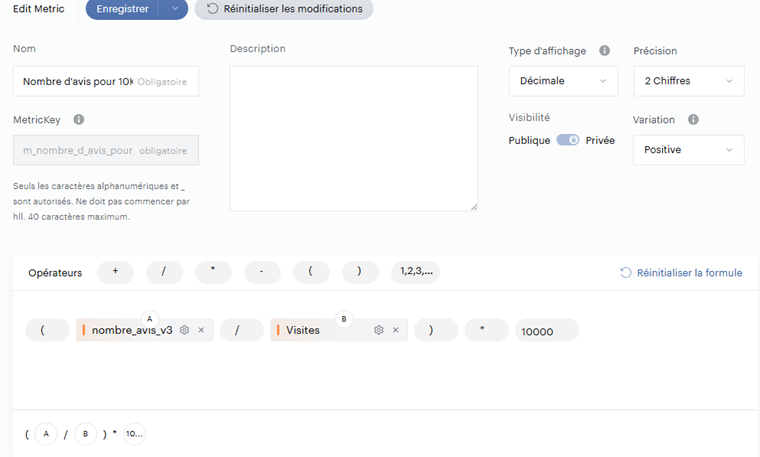Image resolution: width=760 pixels, height=457 pixels.
Task: Open settings gear for Visites metric
Action: coord(379,330)
